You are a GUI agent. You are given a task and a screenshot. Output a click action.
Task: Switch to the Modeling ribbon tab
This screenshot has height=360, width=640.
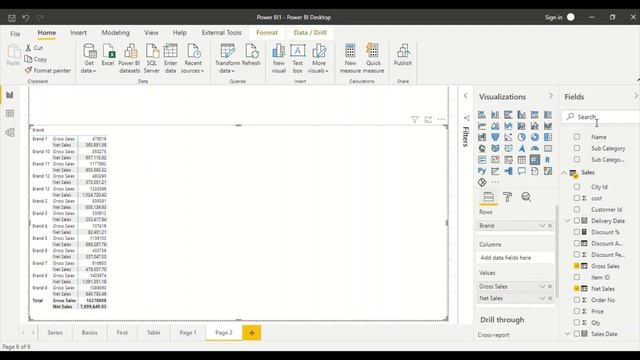click(116, 33)
